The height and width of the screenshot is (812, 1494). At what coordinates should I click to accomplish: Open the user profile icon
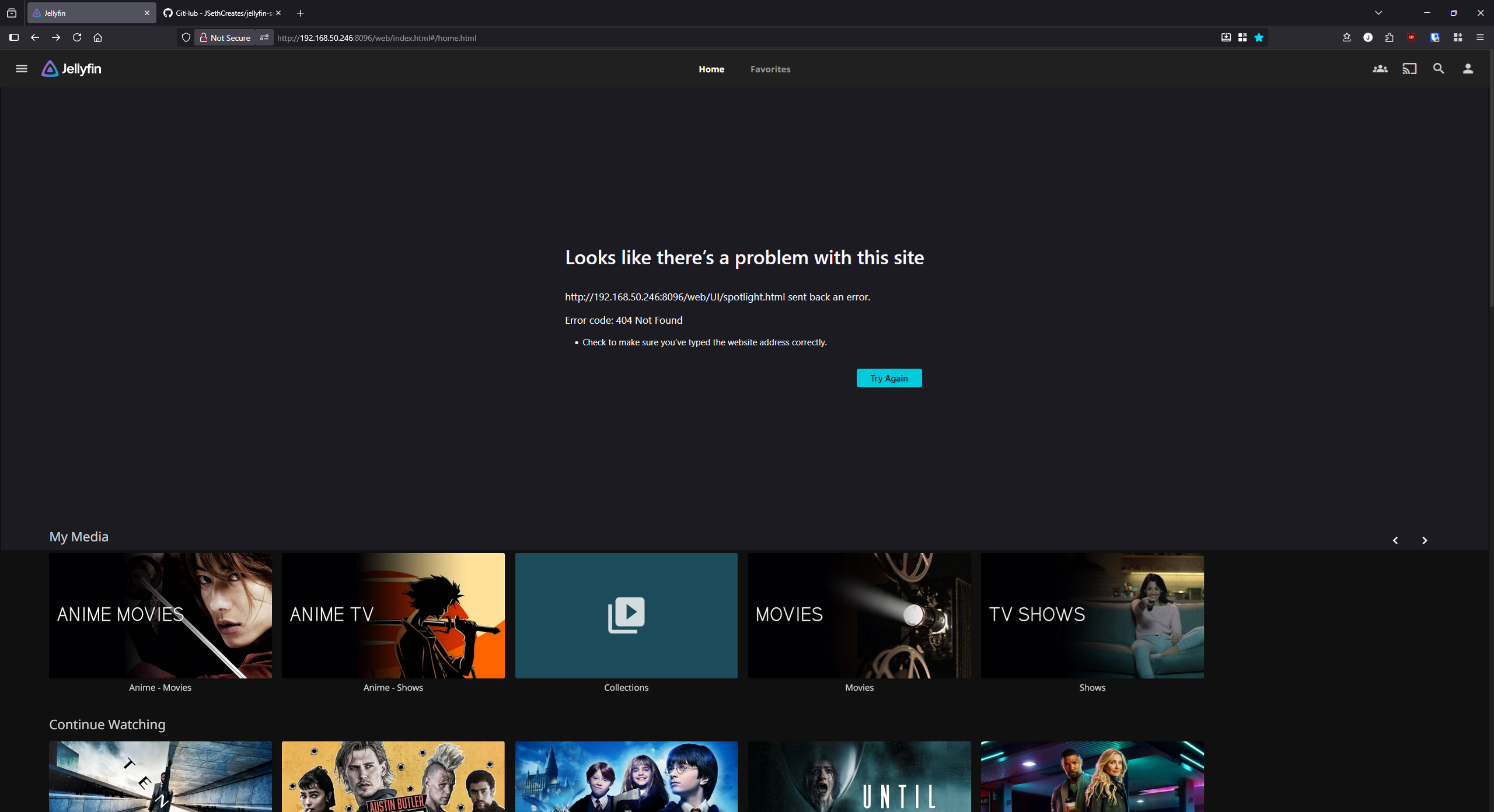tap(1468, 69)
